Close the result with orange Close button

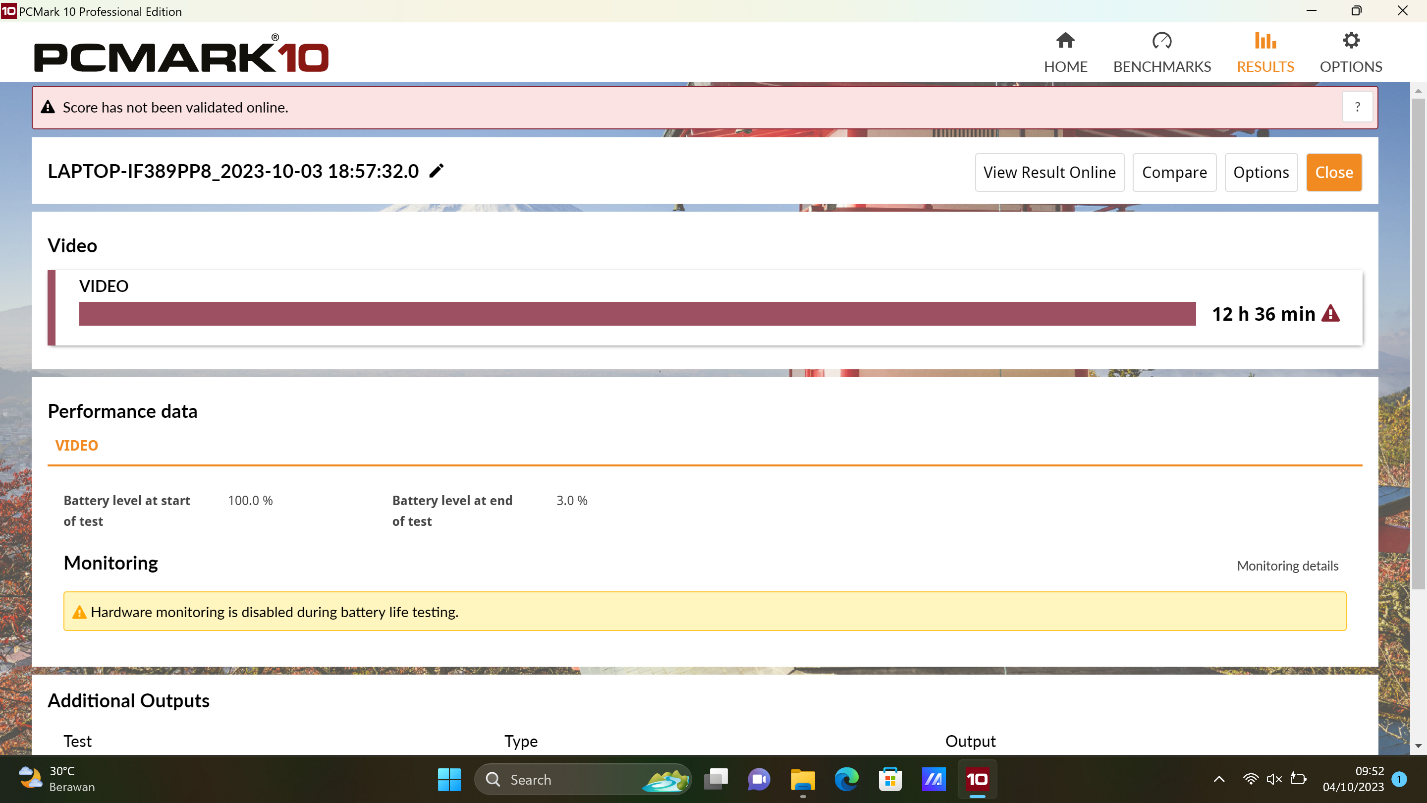(x=1334, y=172)
